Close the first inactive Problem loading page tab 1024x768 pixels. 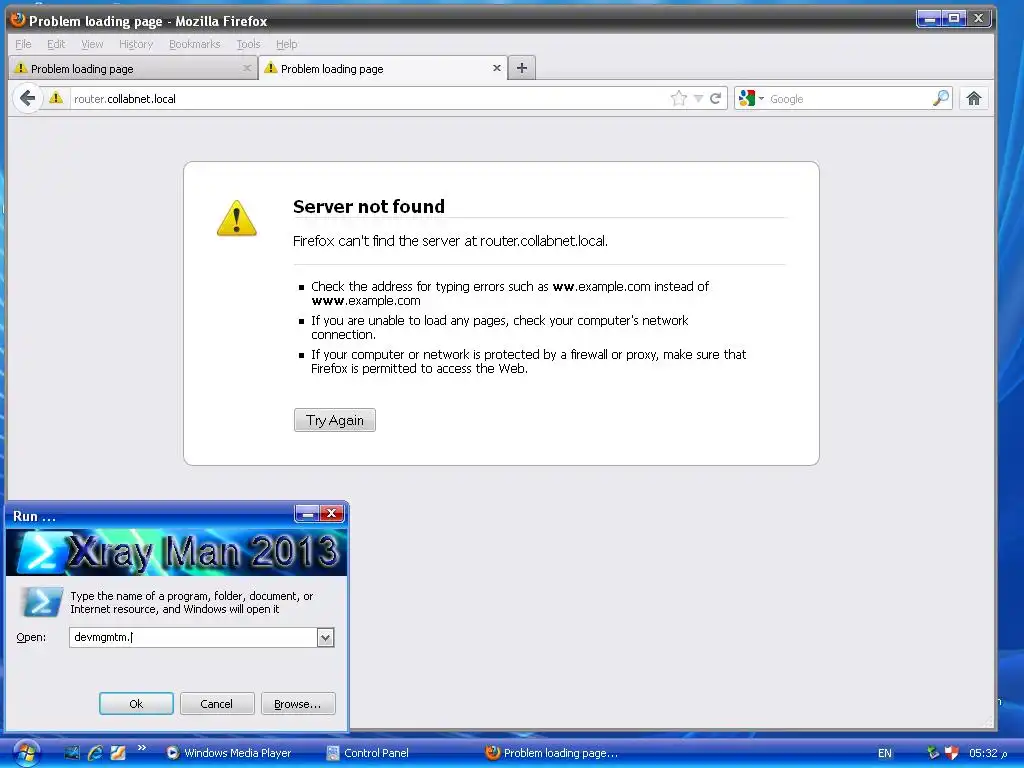246,68
